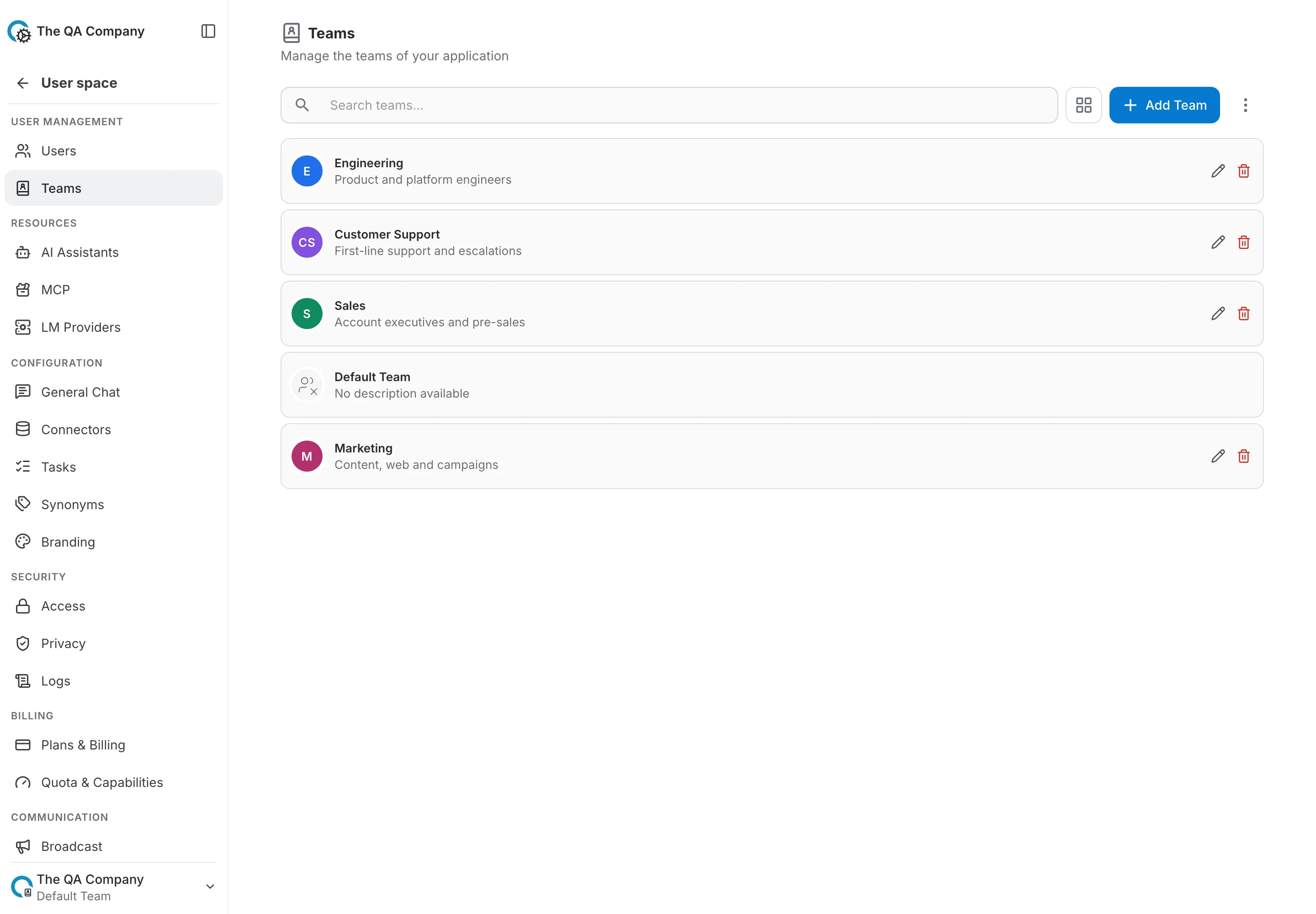
Task: Open Plans & Billing
Action: pos(113,745)
